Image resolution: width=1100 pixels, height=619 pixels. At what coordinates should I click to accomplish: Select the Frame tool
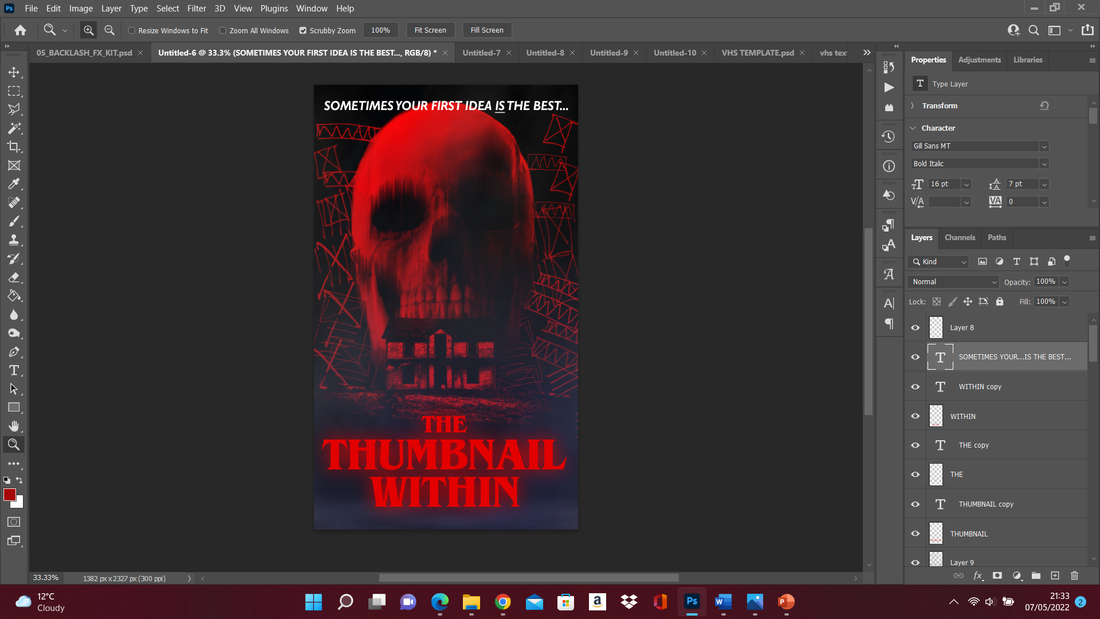pyautogui.click(x=14, y=166)
